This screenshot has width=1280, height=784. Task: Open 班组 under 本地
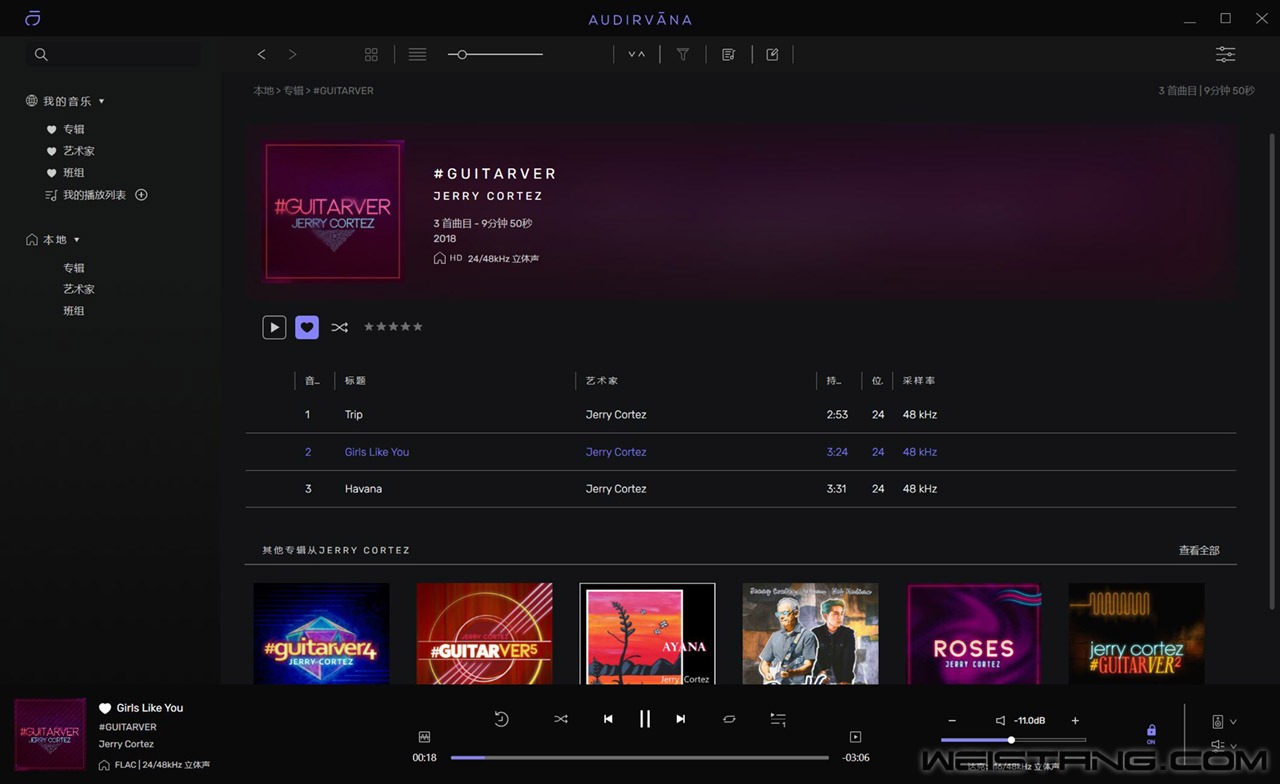click(74, 311)
